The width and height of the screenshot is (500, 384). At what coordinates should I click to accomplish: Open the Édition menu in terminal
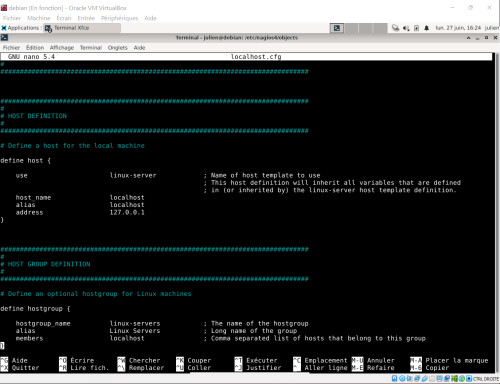click(35, 48)
